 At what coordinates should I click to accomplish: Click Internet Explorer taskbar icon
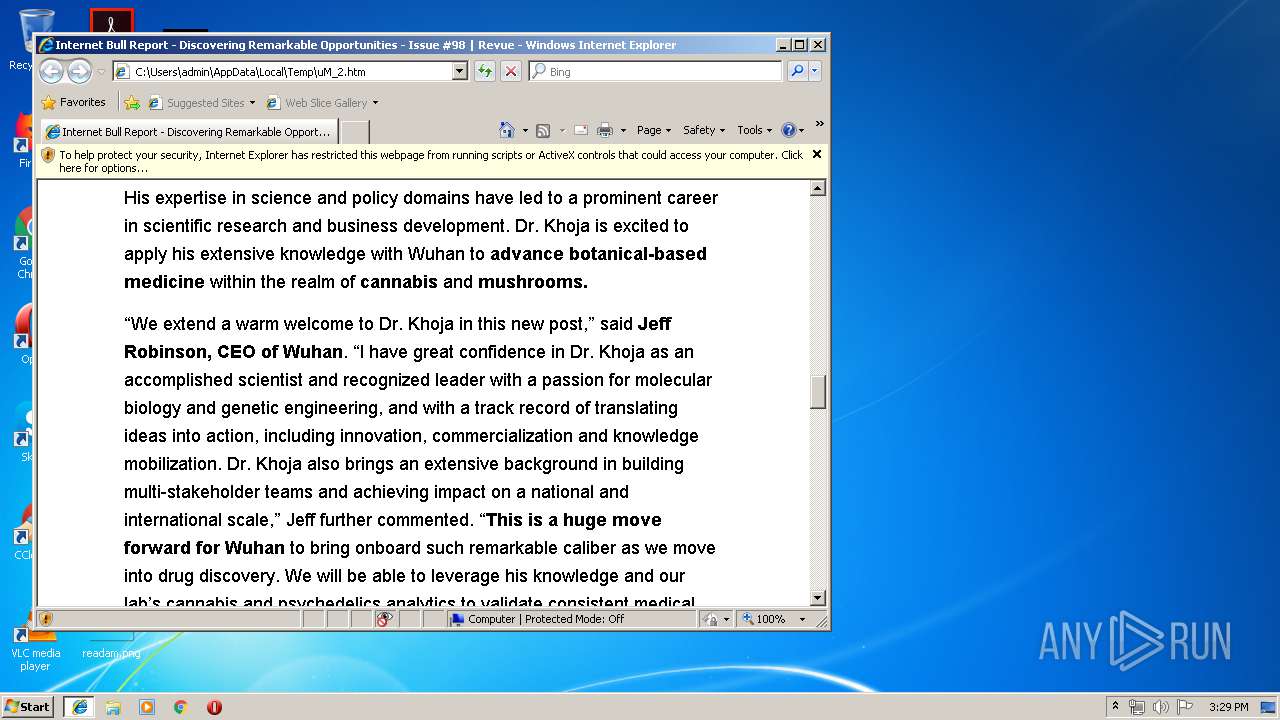(79, 707)
